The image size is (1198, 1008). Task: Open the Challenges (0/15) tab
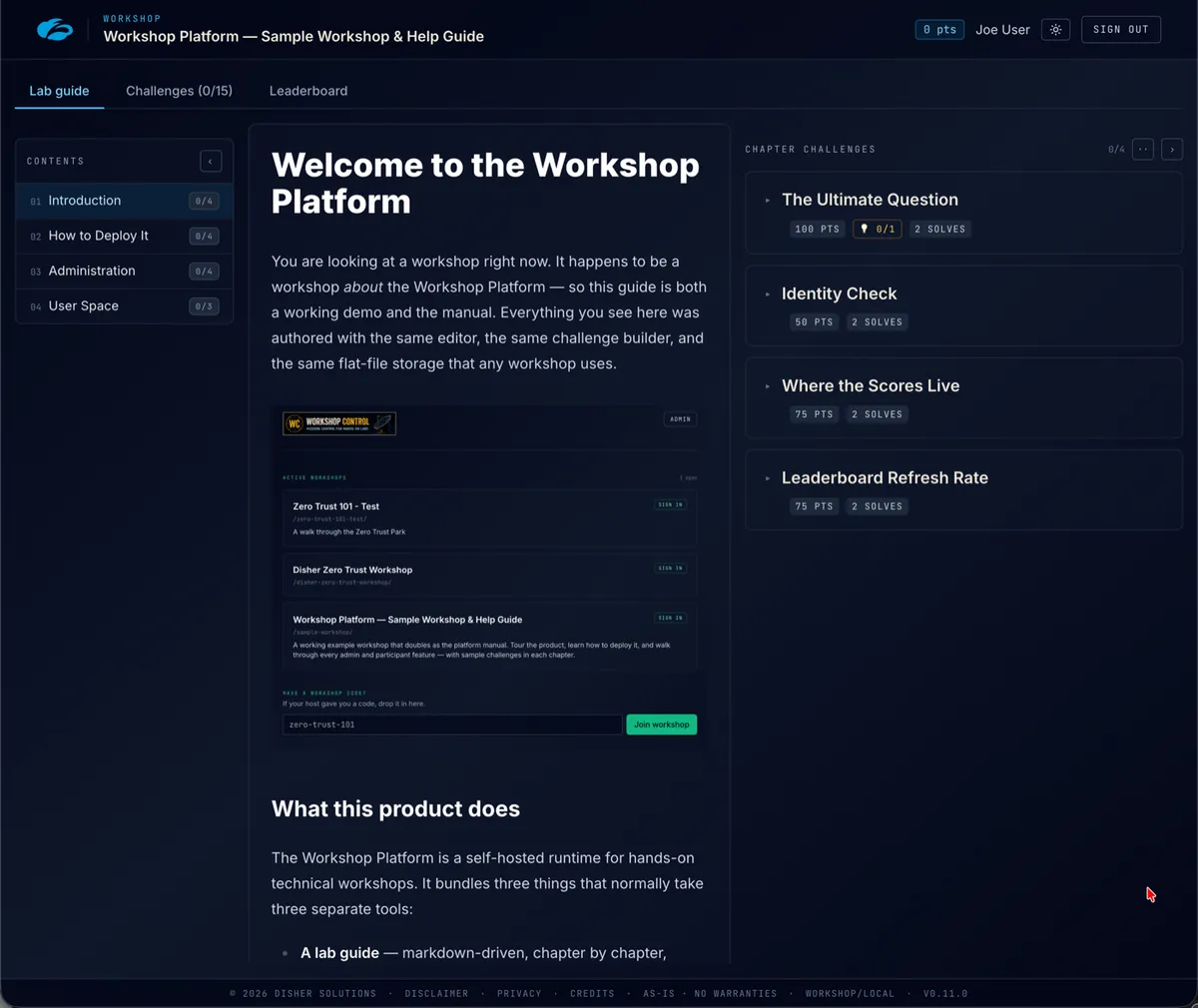[179, 91]
